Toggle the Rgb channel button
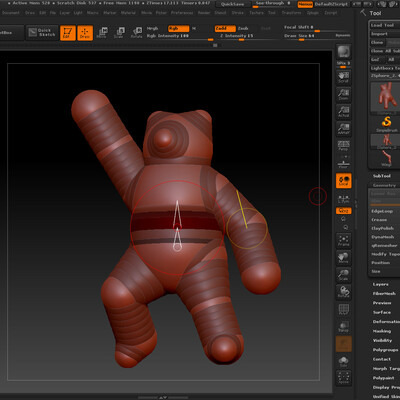The image size is (400, 400). click(x=178, y=29)
